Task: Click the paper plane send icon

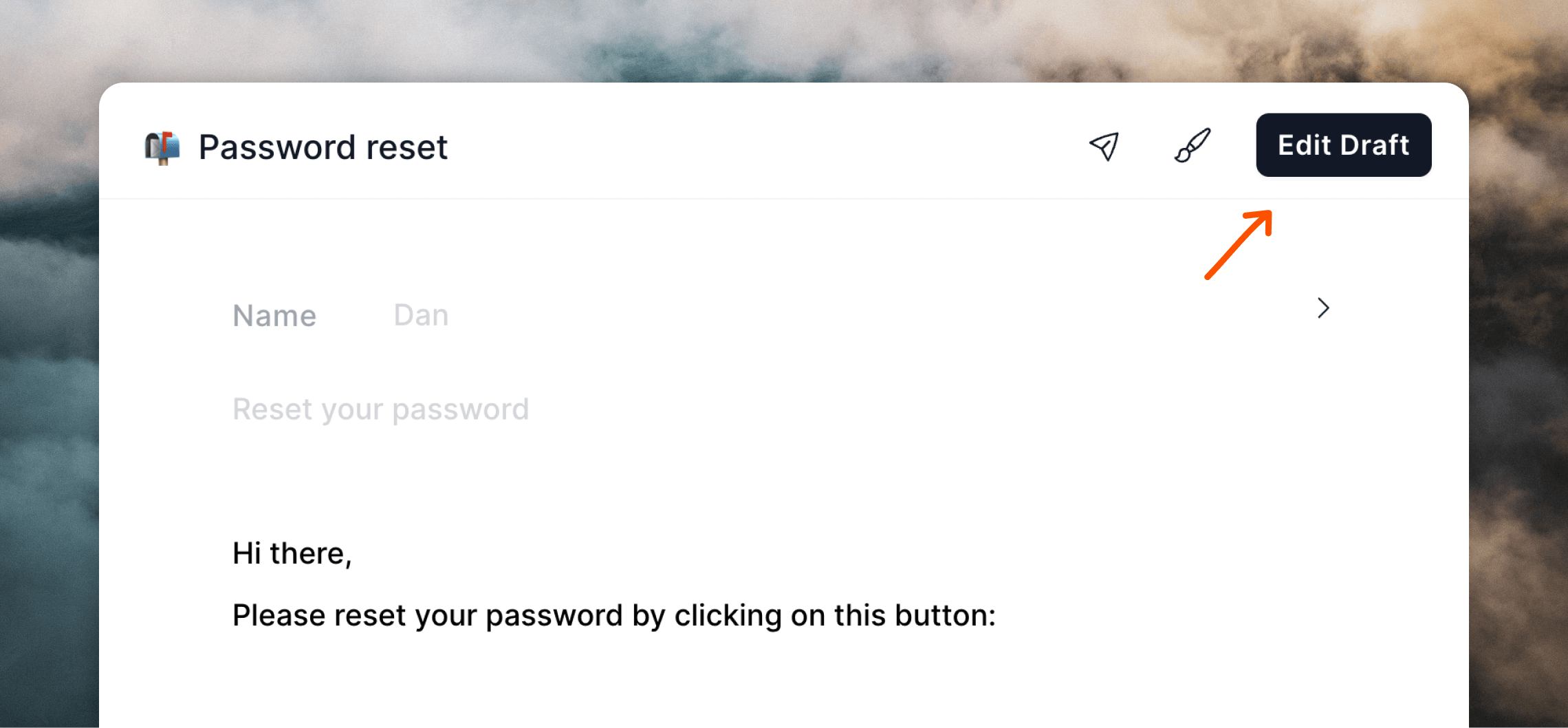Action: [1104, 146]
